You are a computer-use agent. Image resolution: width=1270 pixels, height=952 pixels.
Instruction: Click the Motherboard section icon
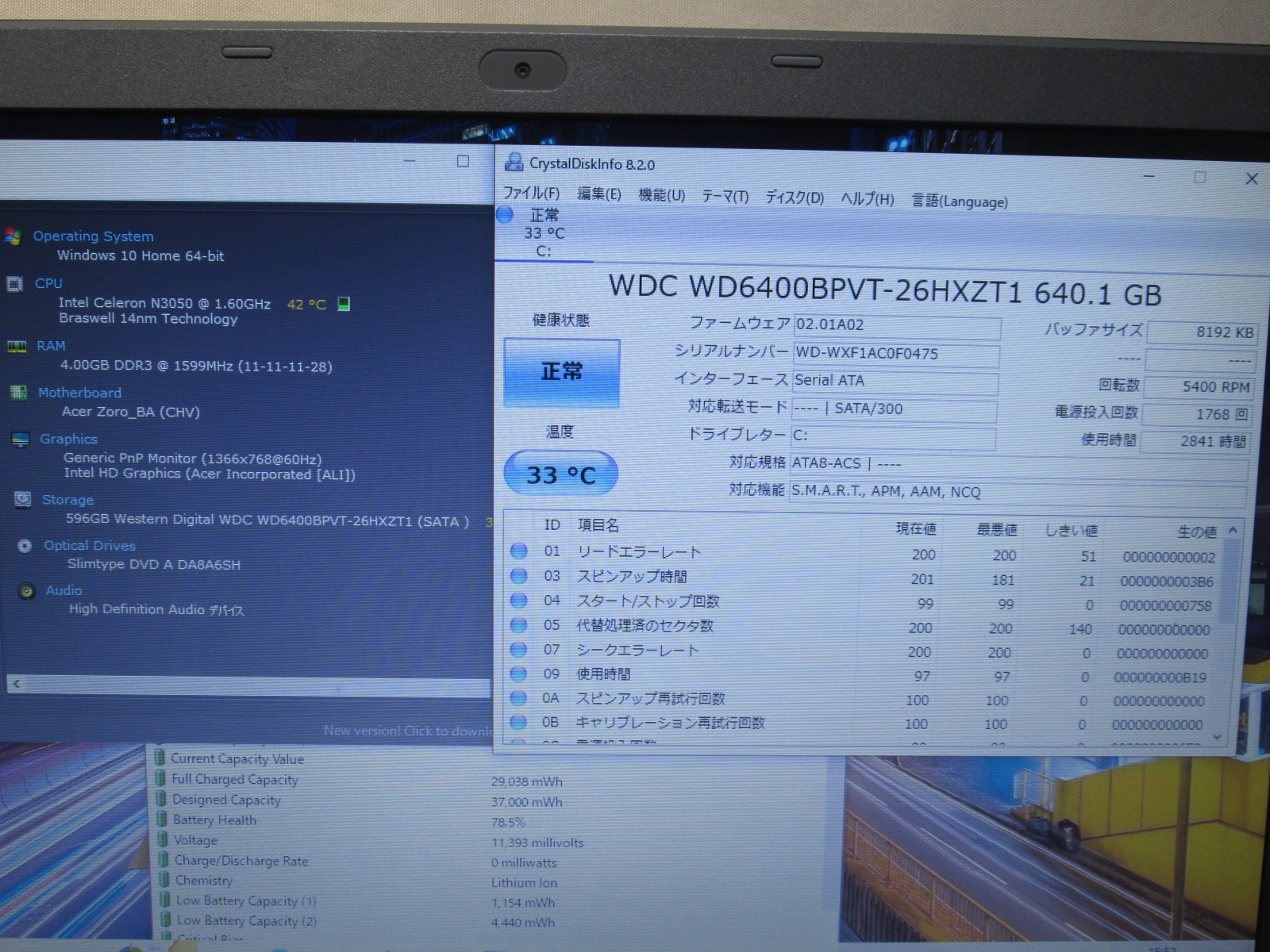18,393
